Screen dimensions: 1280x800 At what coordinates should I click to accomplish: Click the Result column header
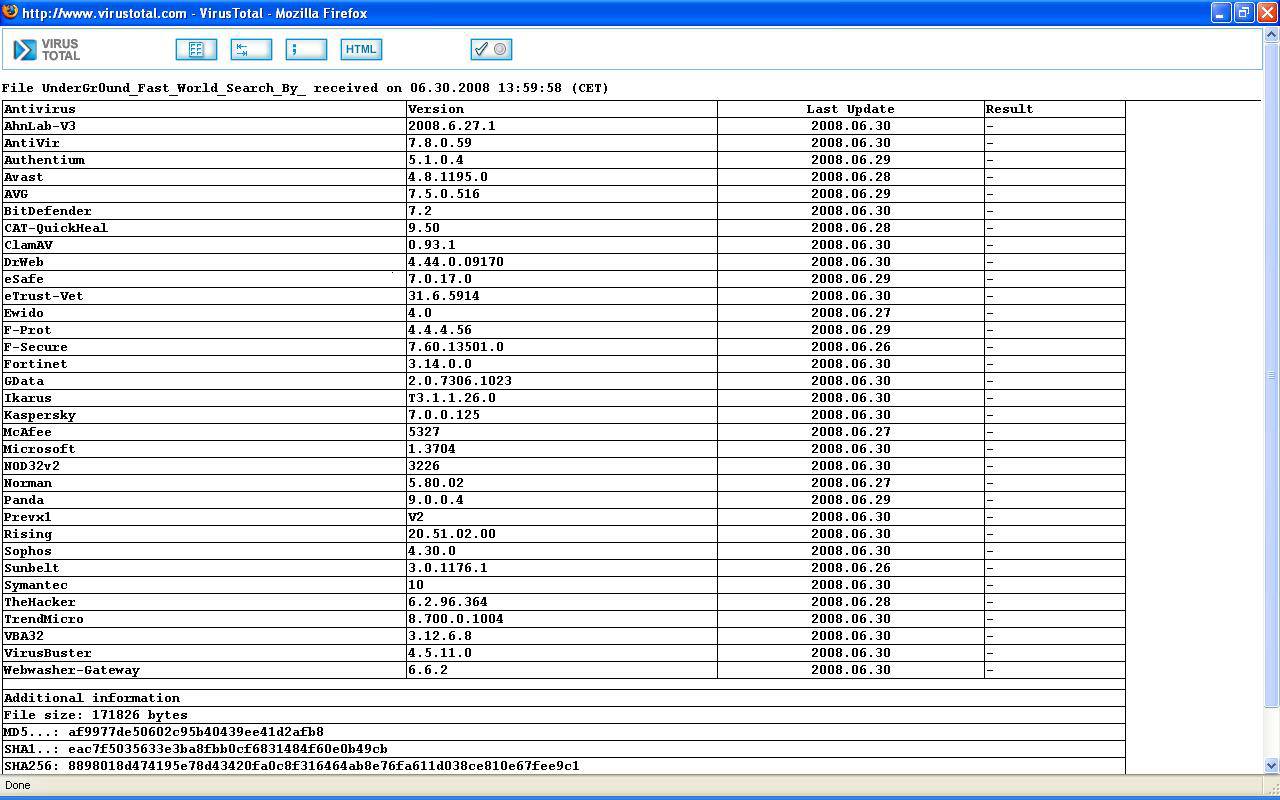click(x=1010, y=109)
